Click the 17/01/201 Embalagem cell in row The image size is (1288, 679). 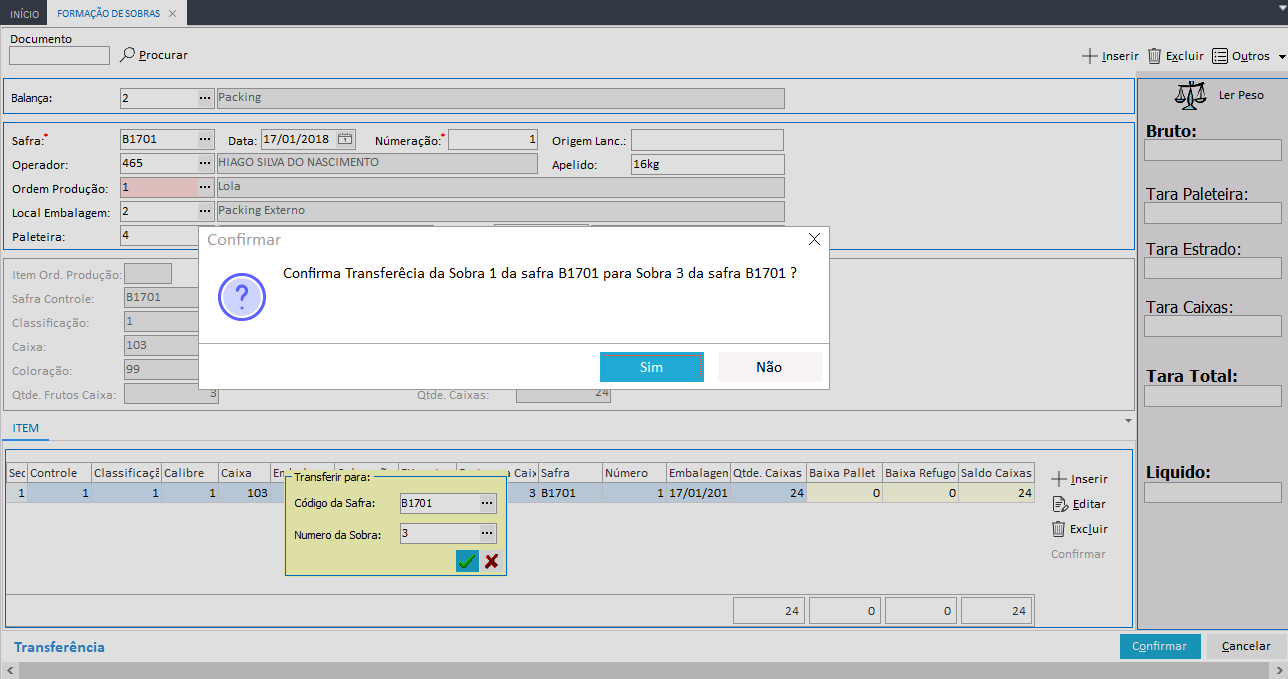pyautogui.click(x=698, y=493)
